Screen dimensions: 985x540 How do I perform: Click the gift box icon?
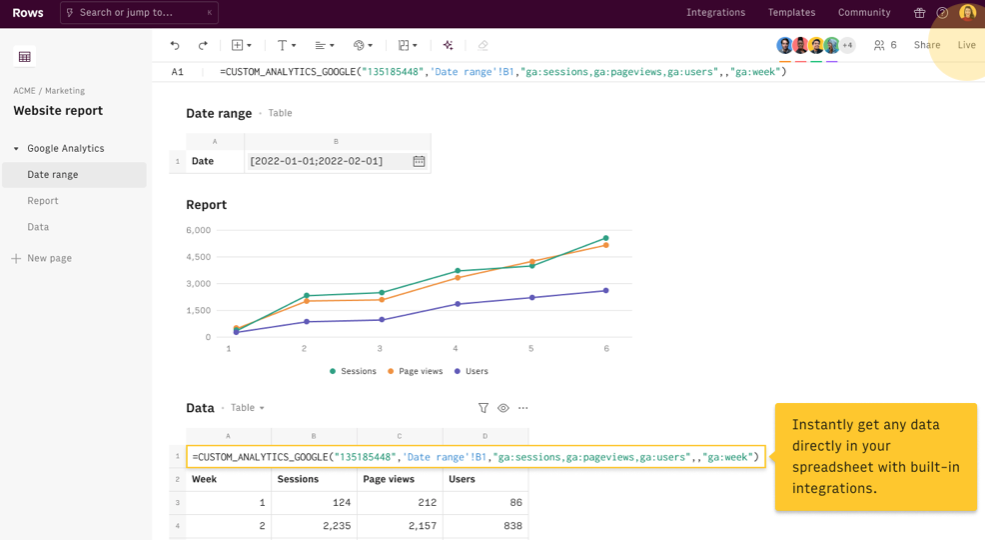[920, 13]
